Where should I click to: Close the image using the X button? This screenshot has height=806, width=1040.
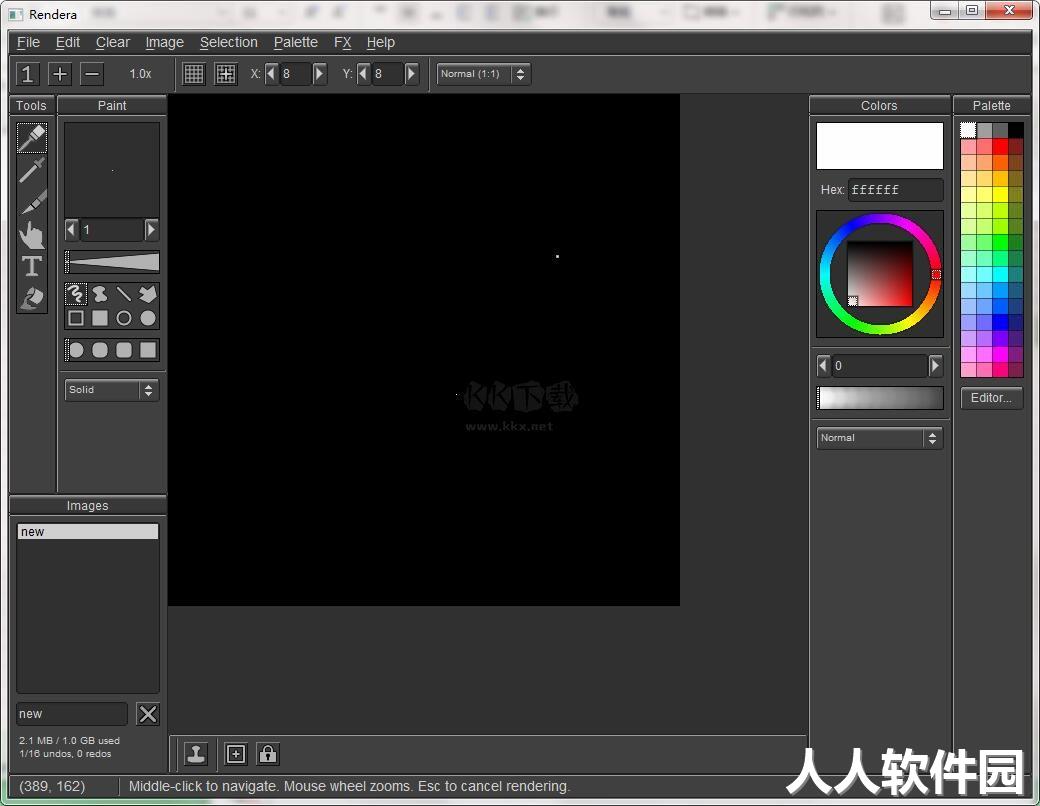click(x=148, y=714)
